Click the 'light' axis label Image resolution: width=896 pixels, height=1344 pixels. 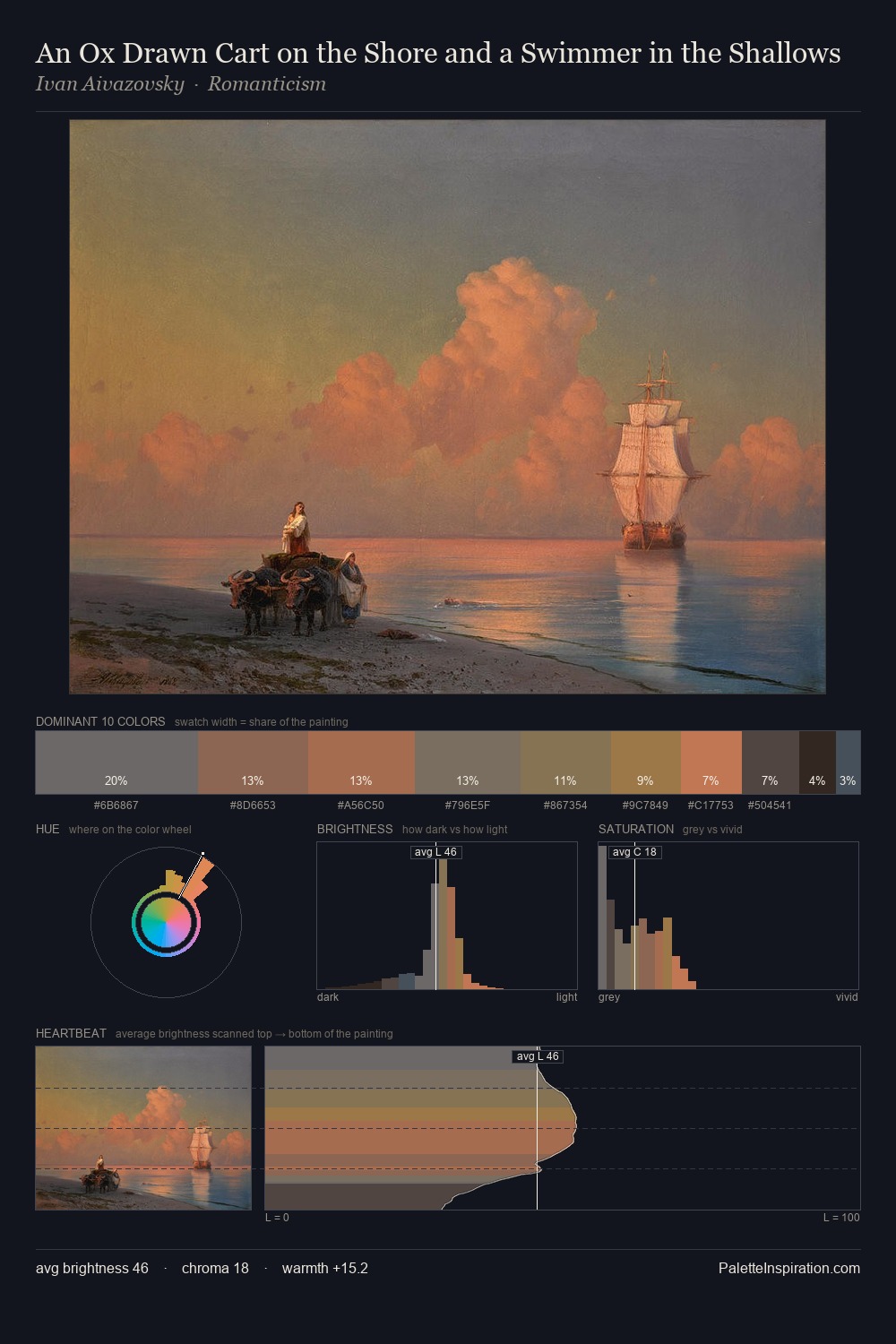(566, 997)
